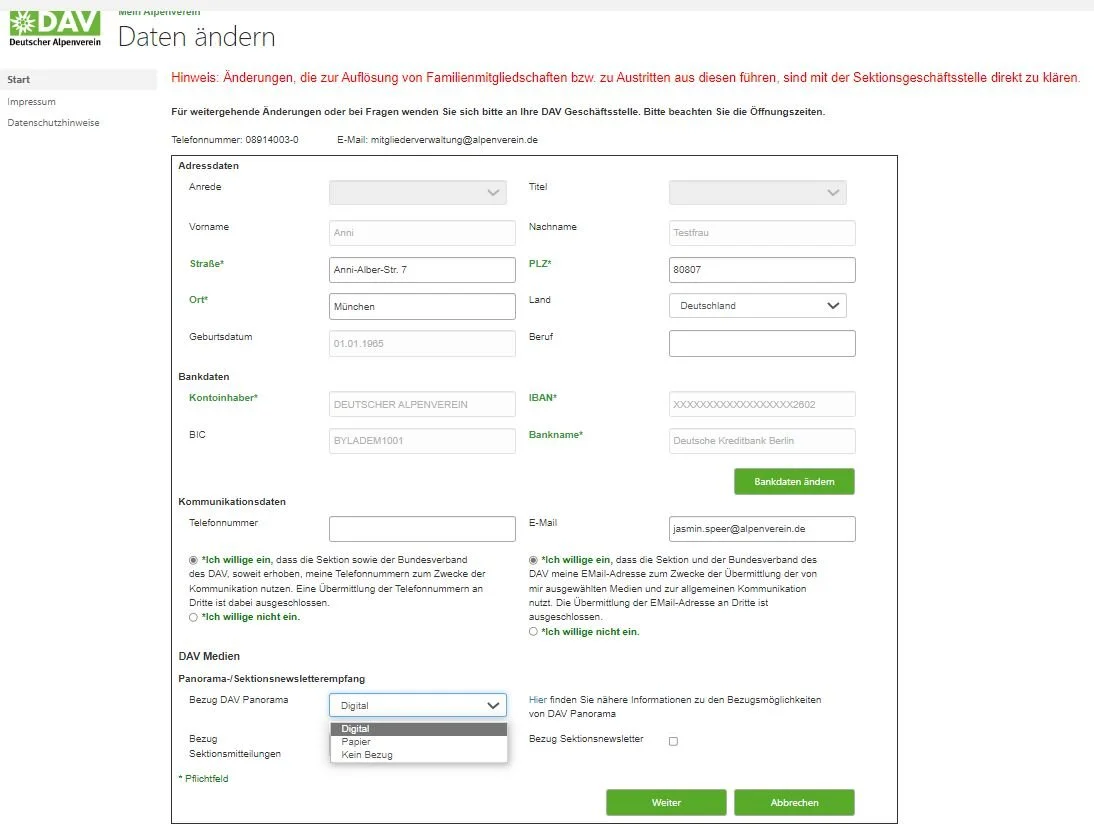Click the Abbrechen button
This screenshot has height=835, width=1094.
tap(793, 803)
